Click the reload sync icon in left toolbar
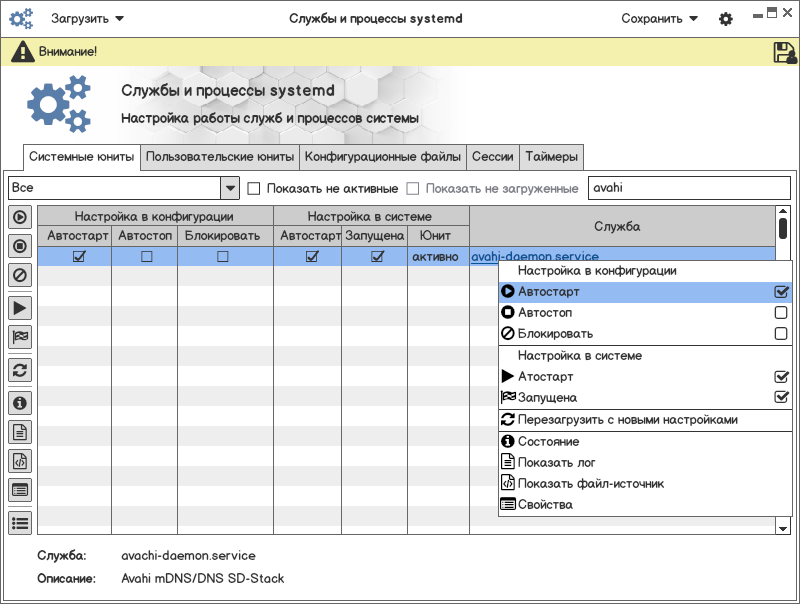 point(20,370)
